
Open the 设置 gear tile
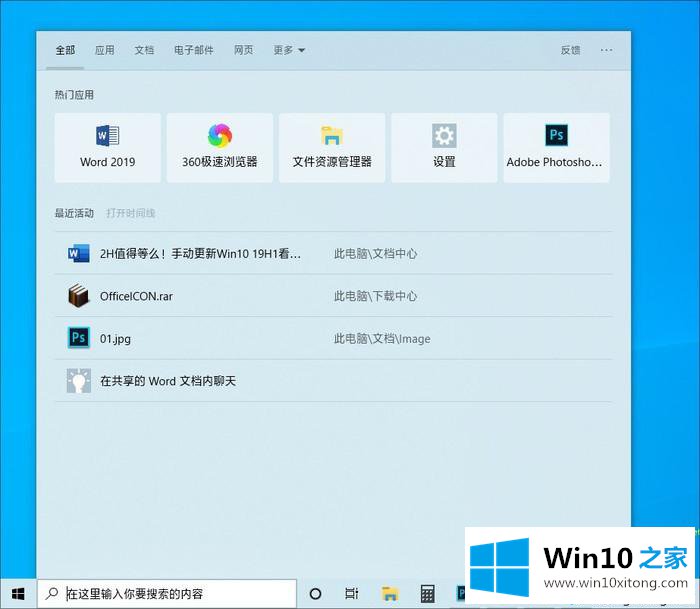[x=444, y=148]
